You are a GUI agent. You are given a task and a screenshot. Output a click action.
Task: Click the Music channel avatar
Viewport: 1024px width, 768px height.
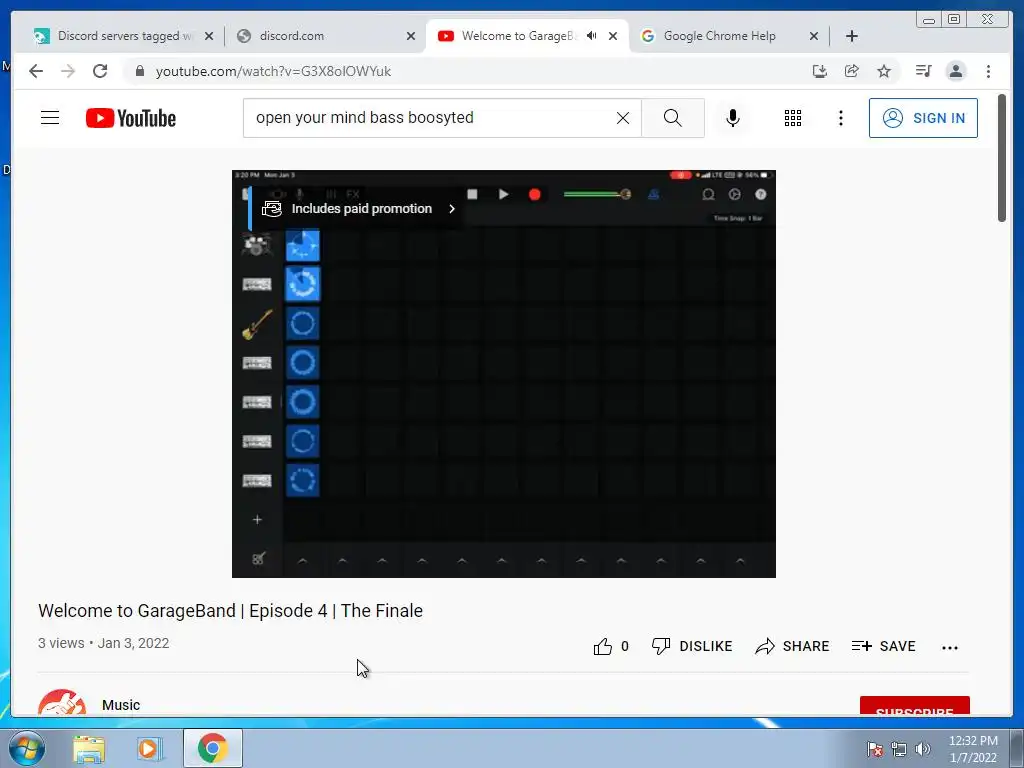[62, 702]
